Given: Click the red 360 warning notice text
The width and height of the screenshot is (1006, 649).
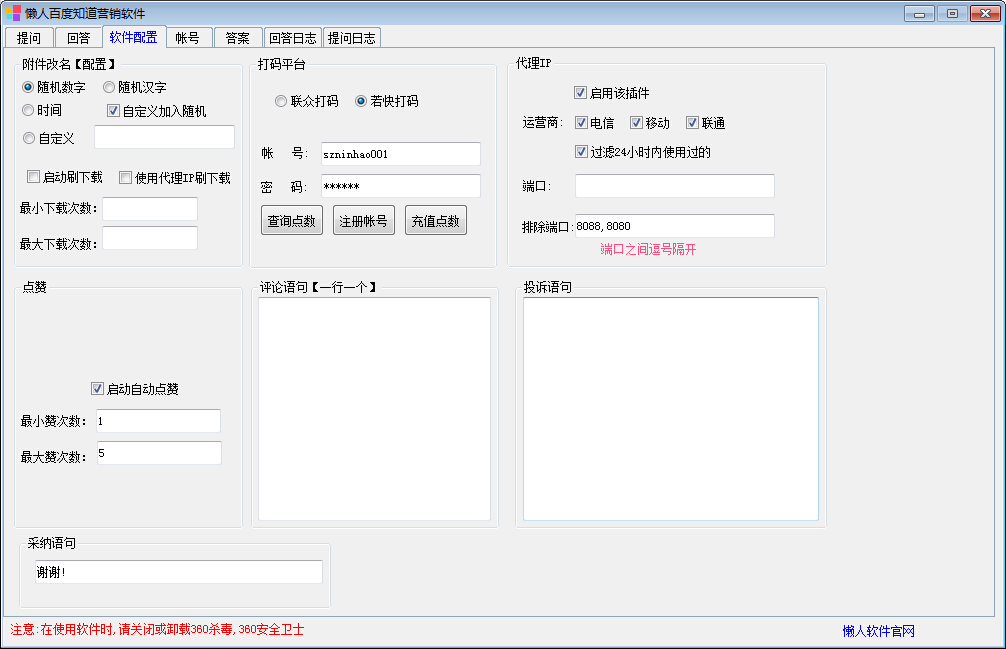Looking at the screenshot, I should click(157, 629).
